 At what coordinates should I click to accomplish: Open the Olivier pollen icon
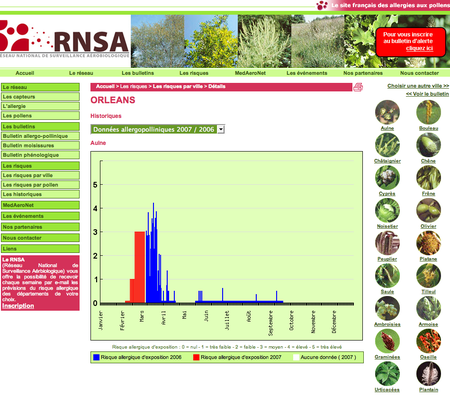(x=428, y=210)
